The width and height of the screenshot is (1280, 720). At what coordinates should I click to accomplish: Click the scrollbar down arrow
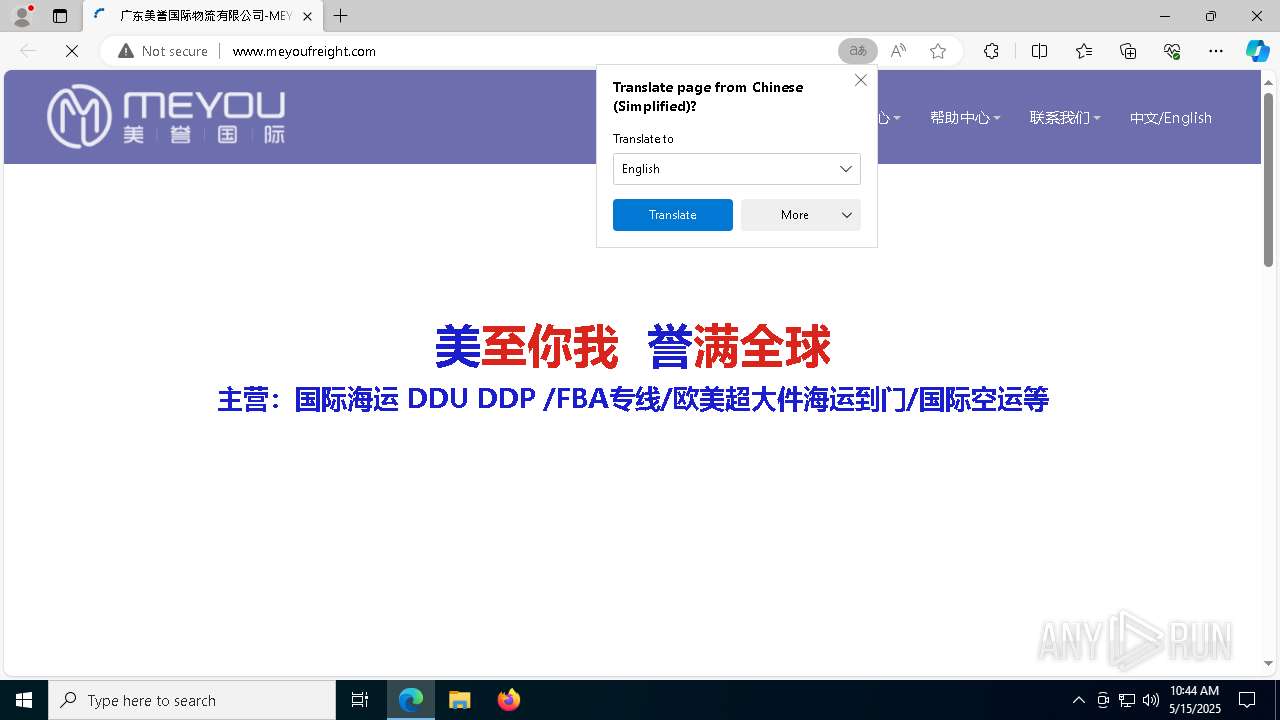pos(1268,663)
